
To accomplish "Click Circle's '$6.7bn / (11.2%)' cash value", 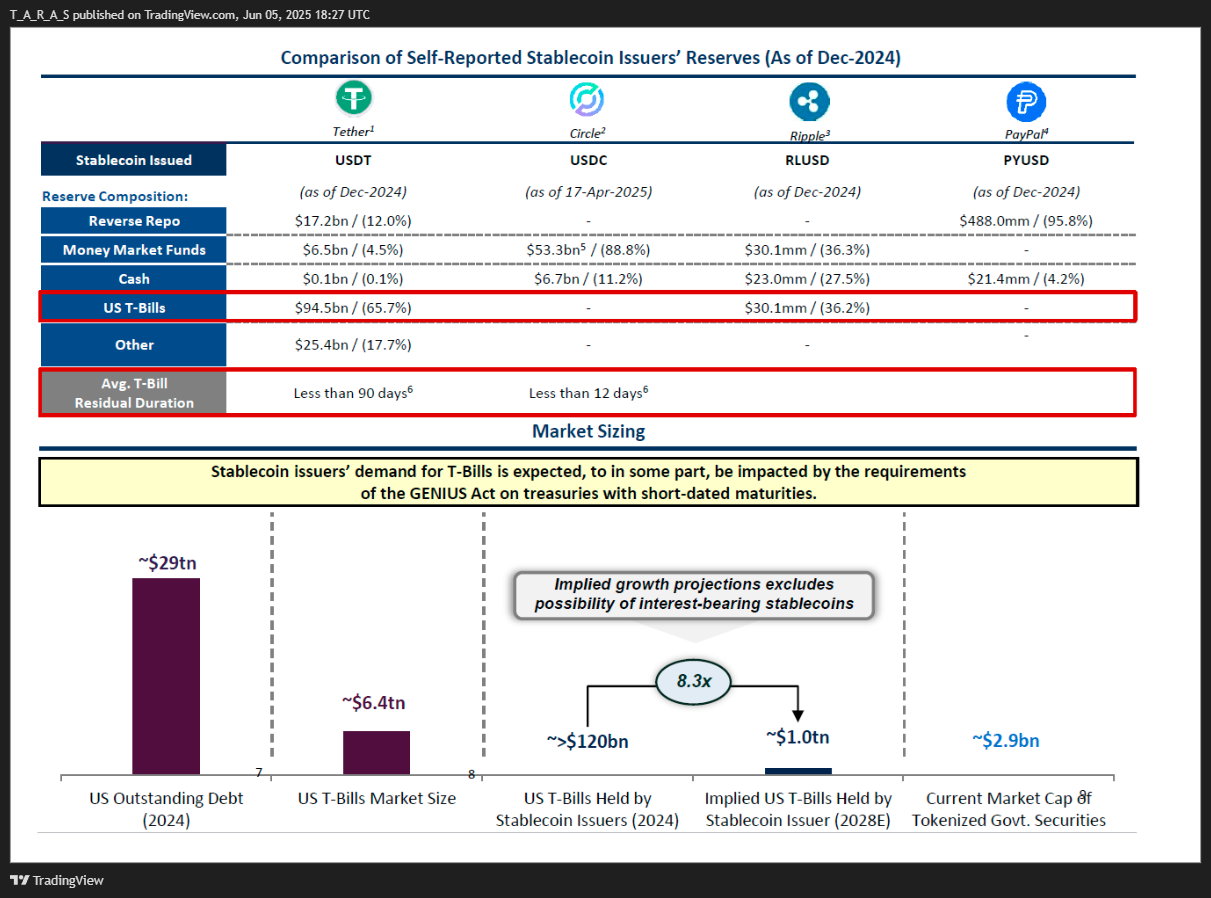I will click(588, 279).
